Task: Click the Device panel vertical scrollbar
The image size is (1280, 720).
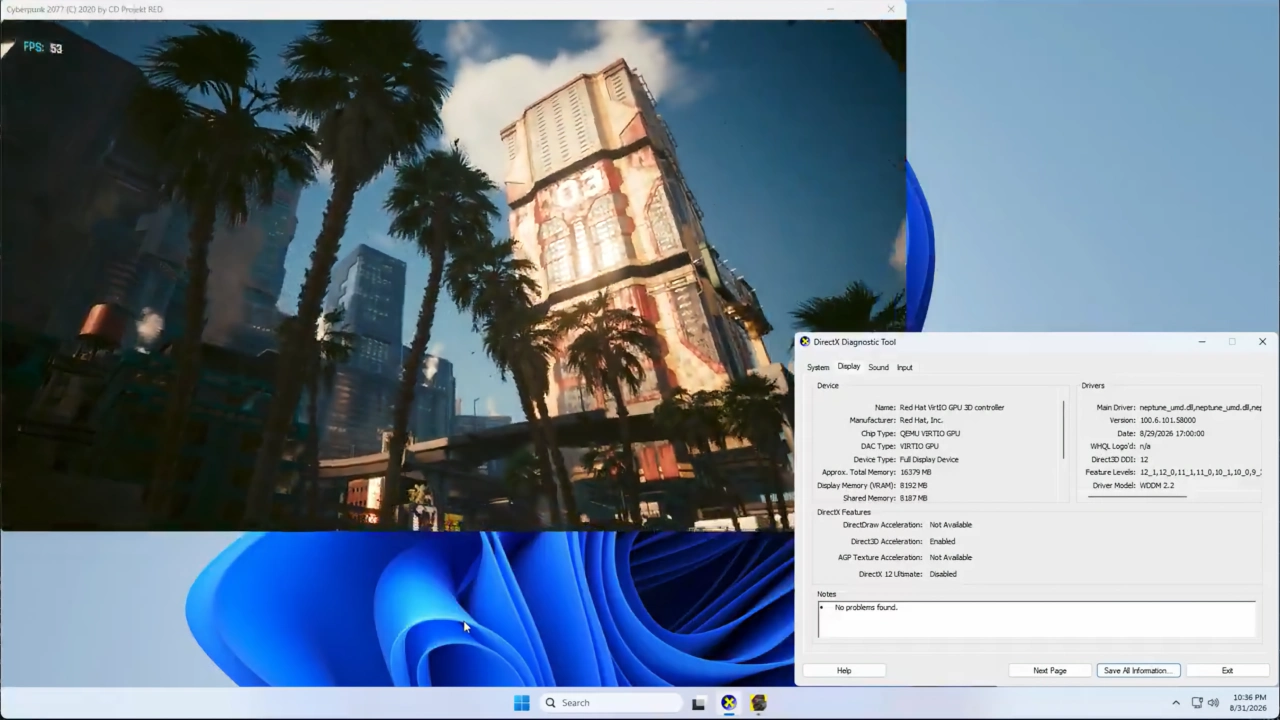Action: tap(1064, 430)
